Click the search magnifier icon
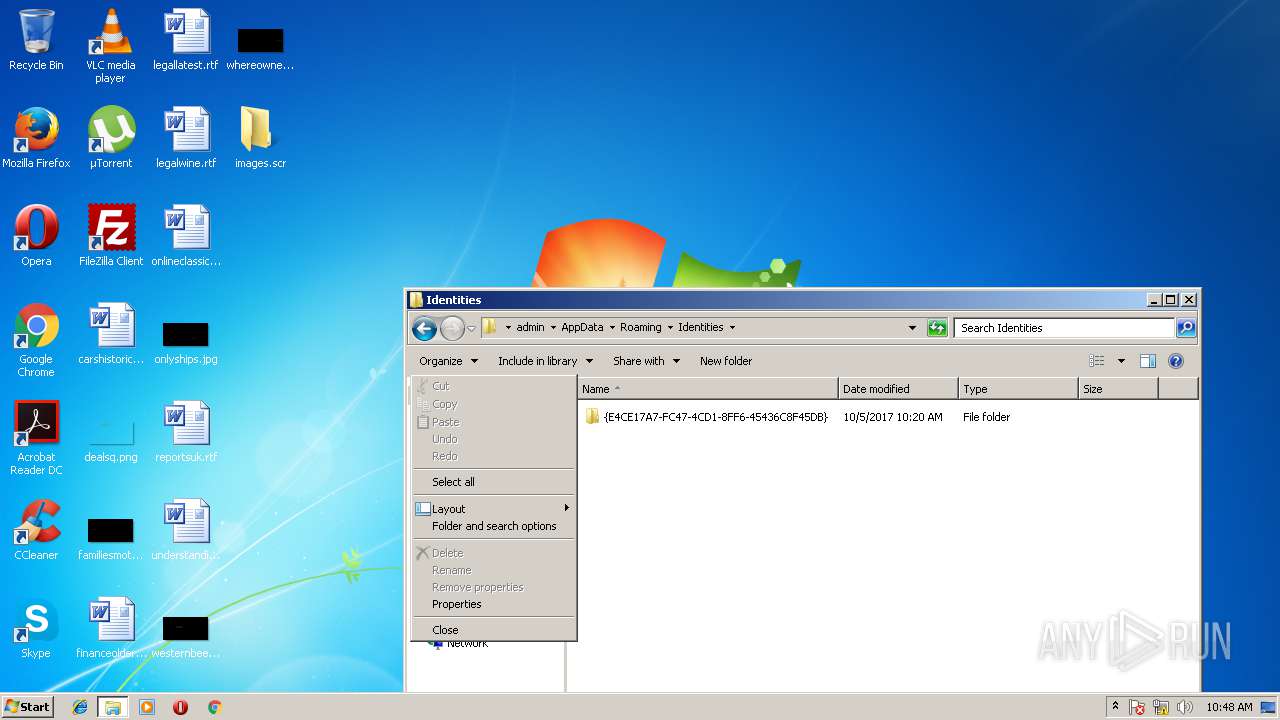The image size is (1280, 720). click(1185, 328)
